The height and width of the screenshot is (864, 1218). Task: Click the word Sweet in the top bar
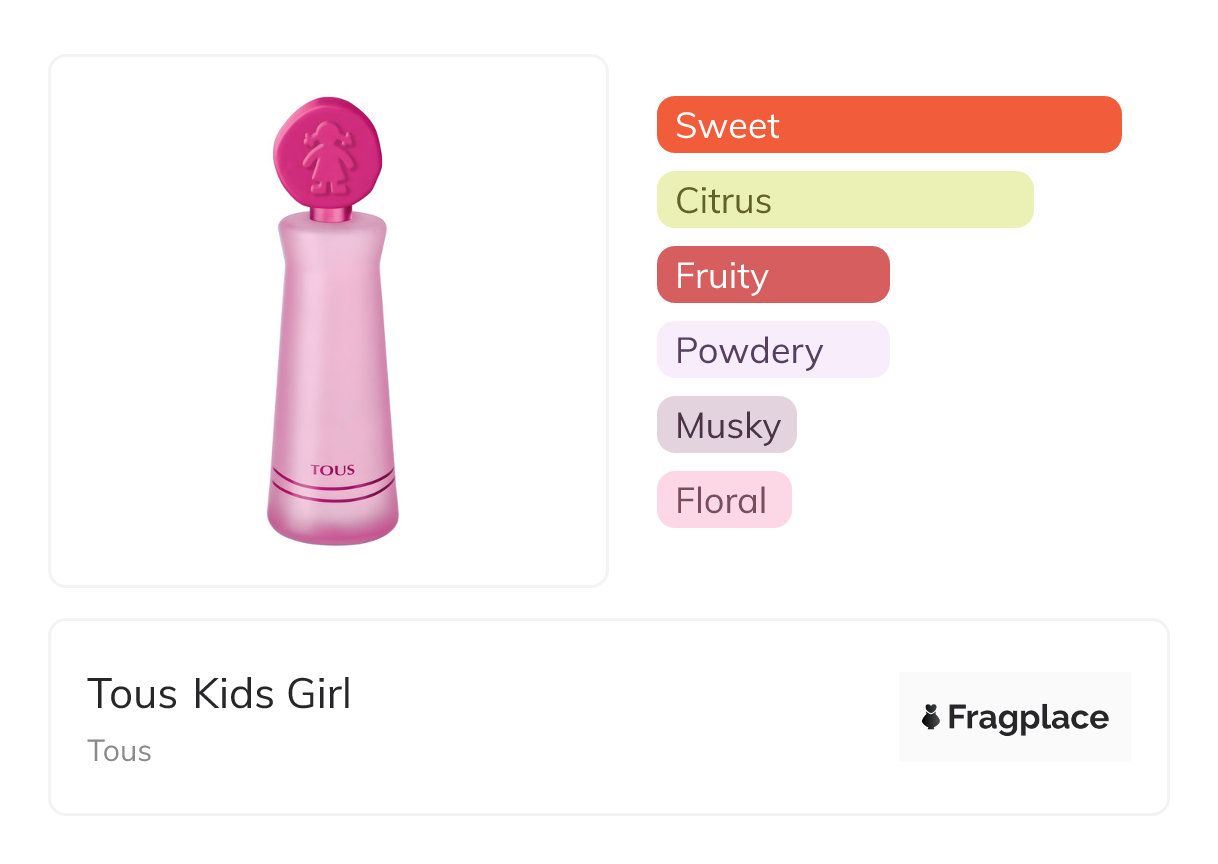tap(727, 125)
